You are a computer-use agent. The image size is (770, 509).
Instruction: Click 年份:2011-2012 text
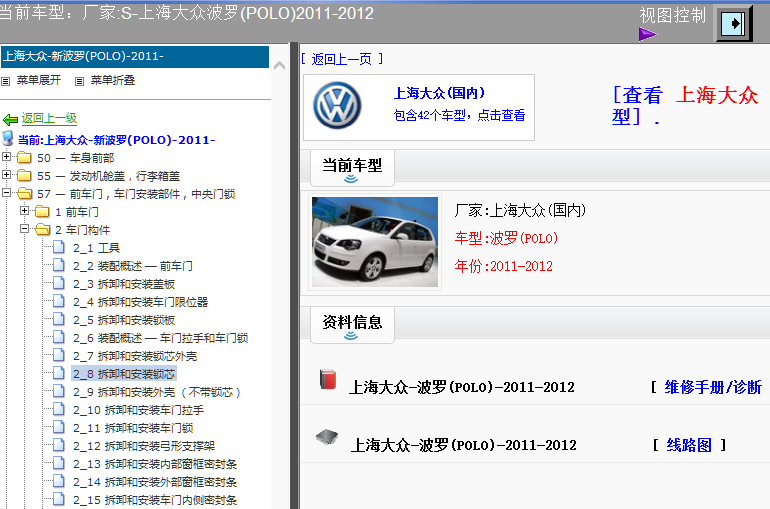(x=503, y=266)
